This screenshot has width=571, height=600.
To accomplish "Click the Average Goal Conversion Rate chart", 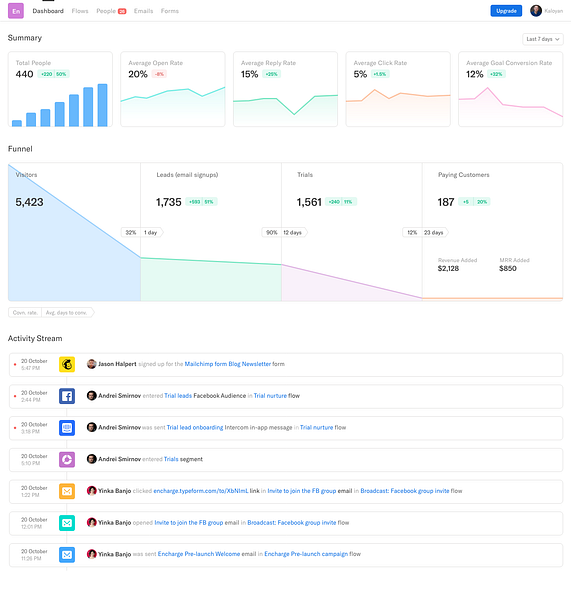I will 511,106.
